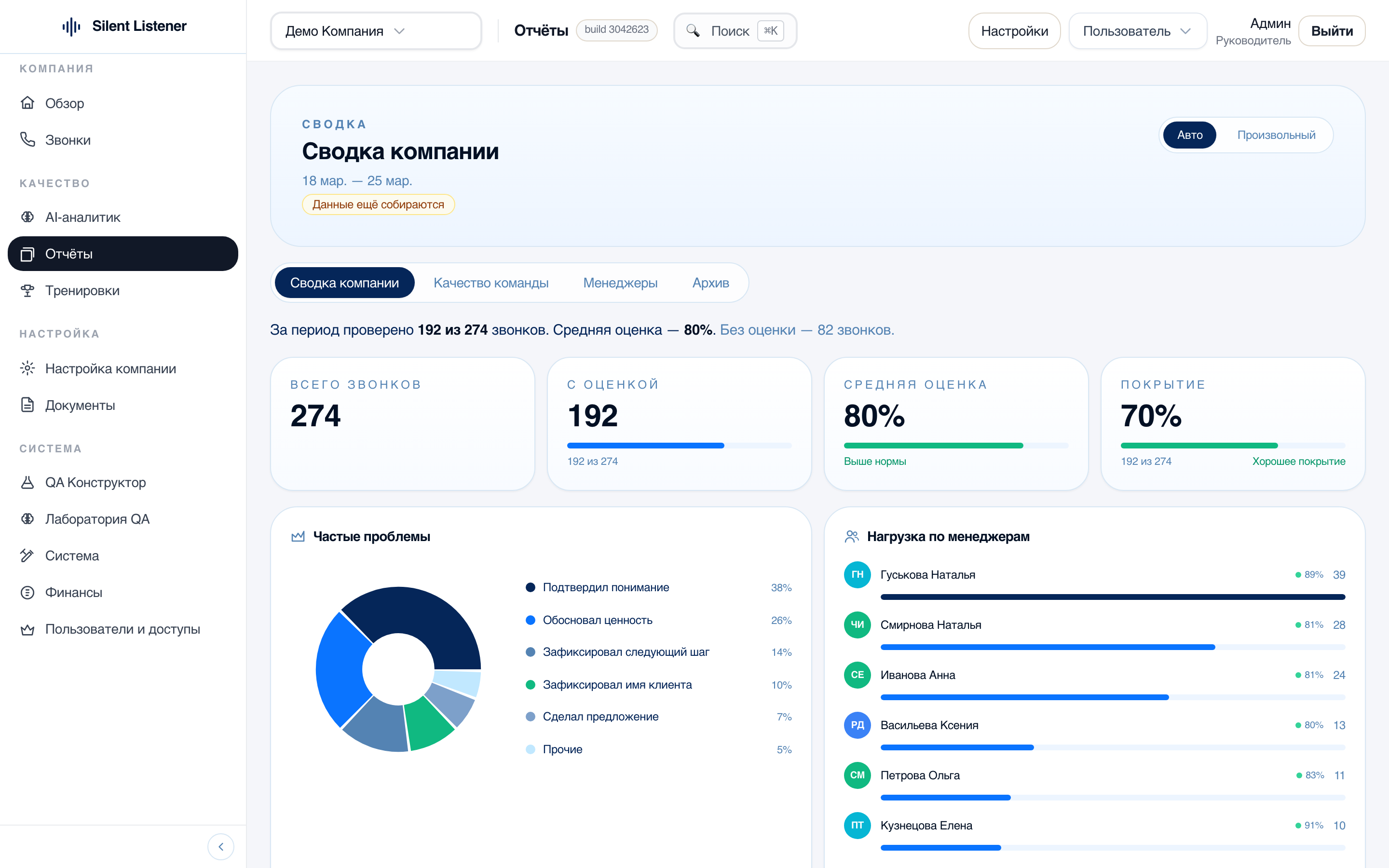The width and height of the screenshot is (1389, 868).
Task: Collapse the sidebar with chevron button
Action: pyautogui.click(x=220, y=847)
